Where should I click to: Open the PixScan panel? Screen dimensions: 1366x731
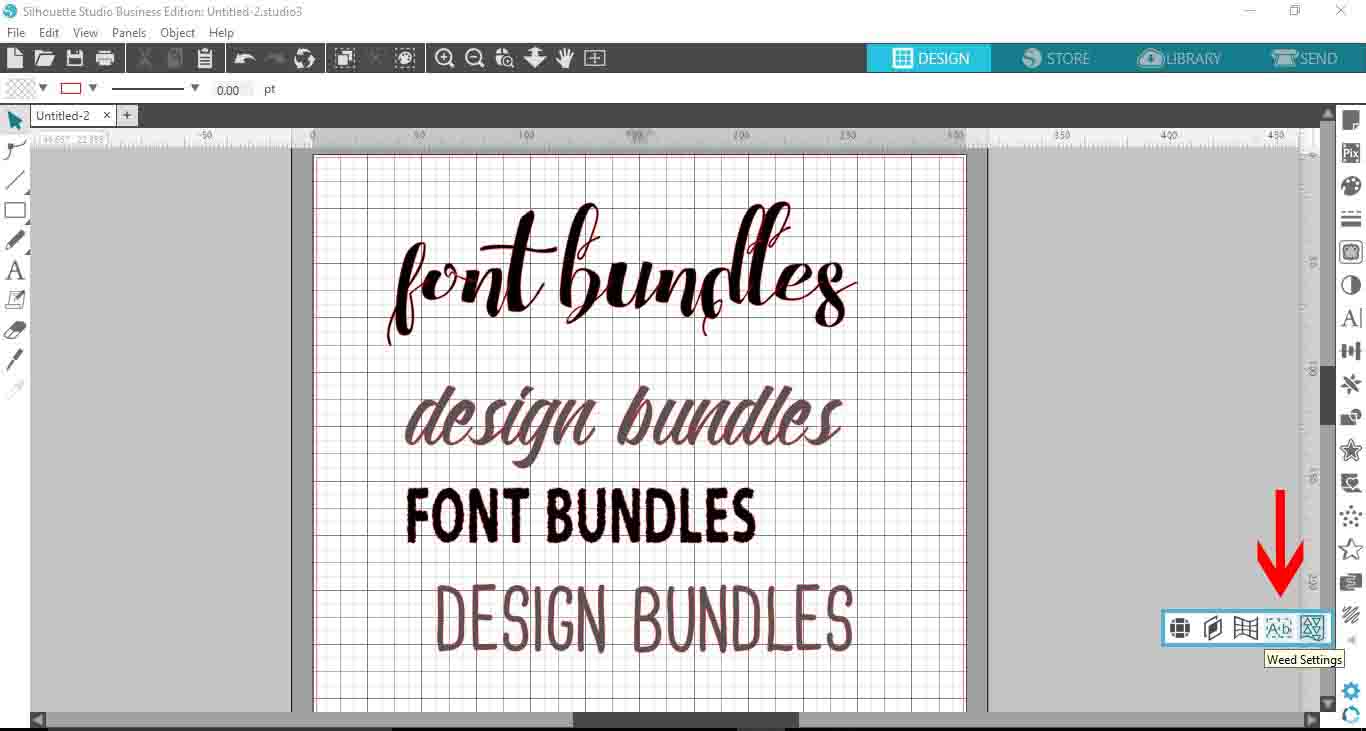pos(1351,153)
